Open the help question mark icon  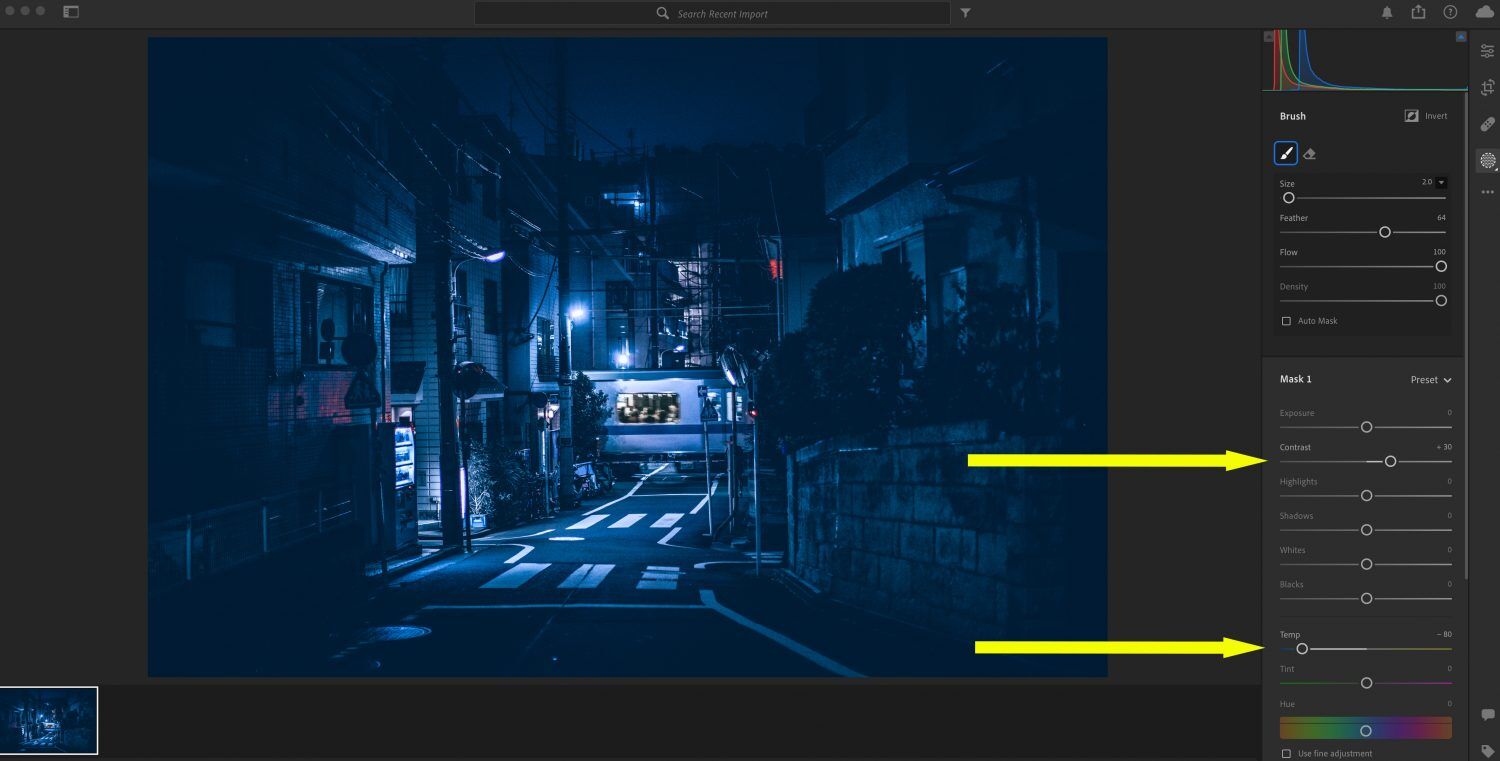1450,12
